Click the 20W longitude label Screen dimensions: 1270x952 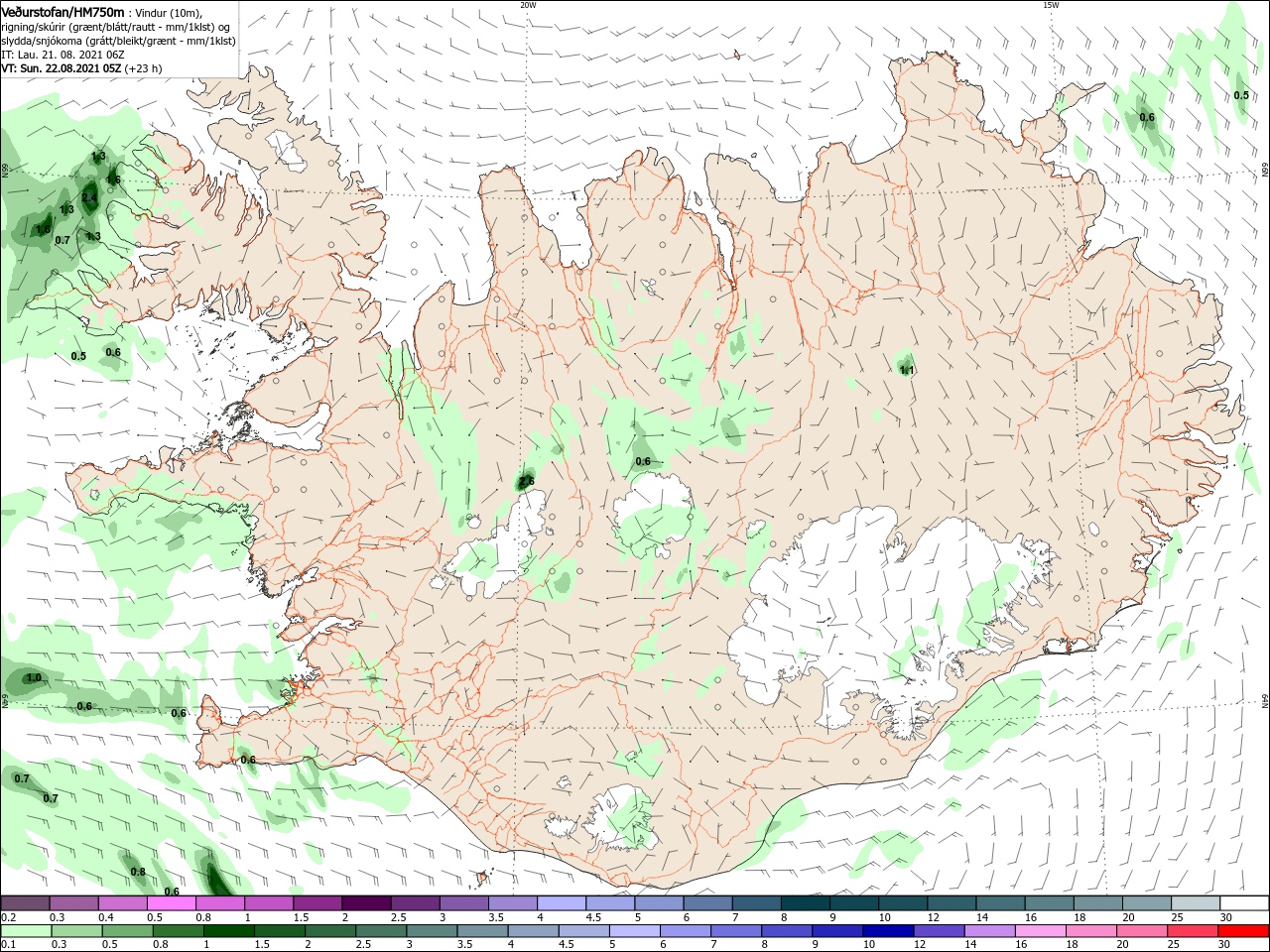(x=528, y=5)
